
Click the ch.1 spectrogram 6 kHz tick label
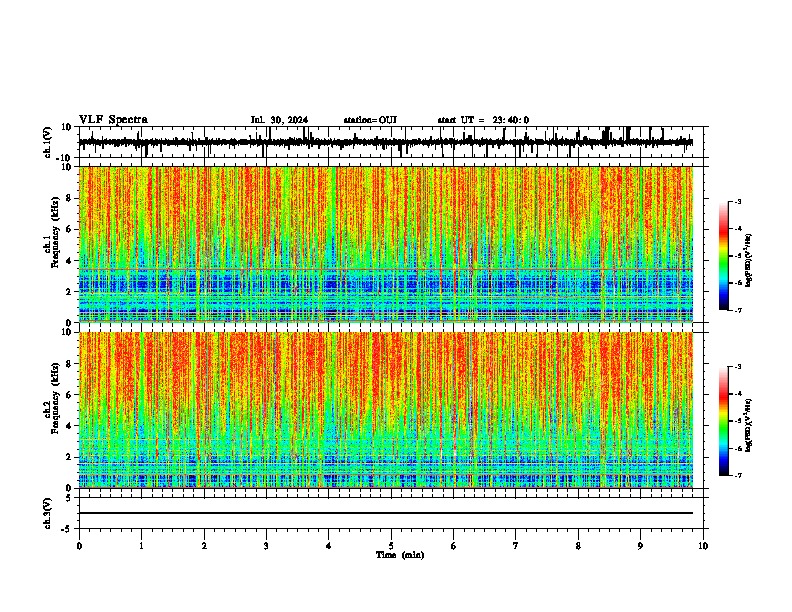70,229
